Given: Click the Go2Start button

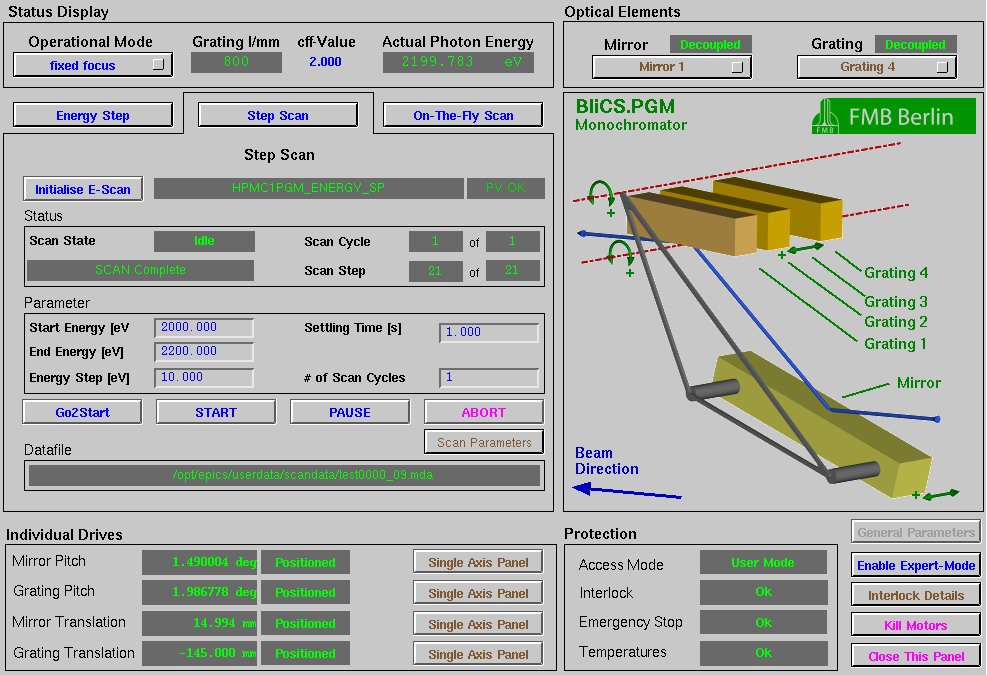Looking at the screenshot, I should coord(82,412).
